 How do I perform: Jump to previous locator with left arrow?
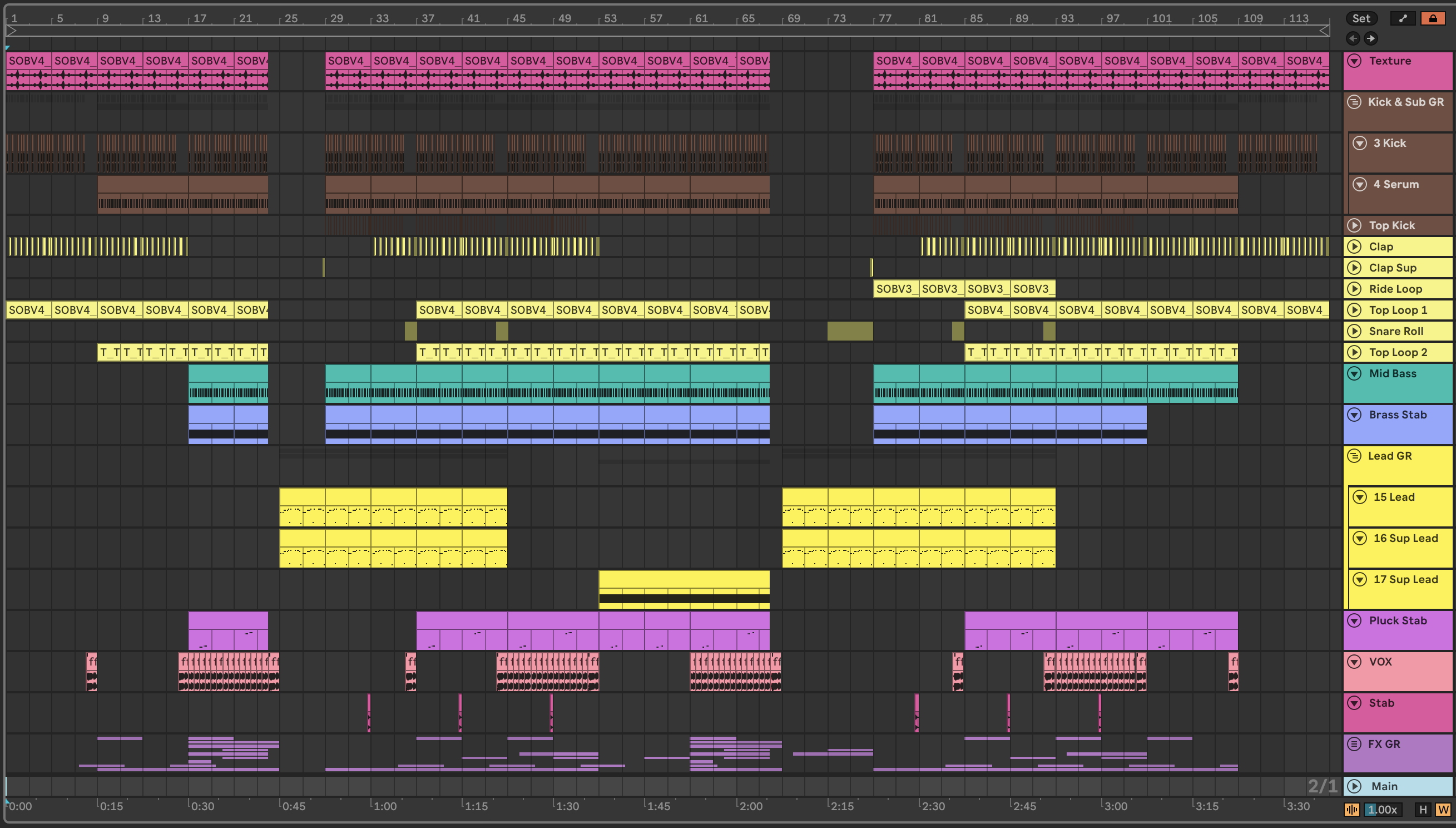[x=1353, y=38]
